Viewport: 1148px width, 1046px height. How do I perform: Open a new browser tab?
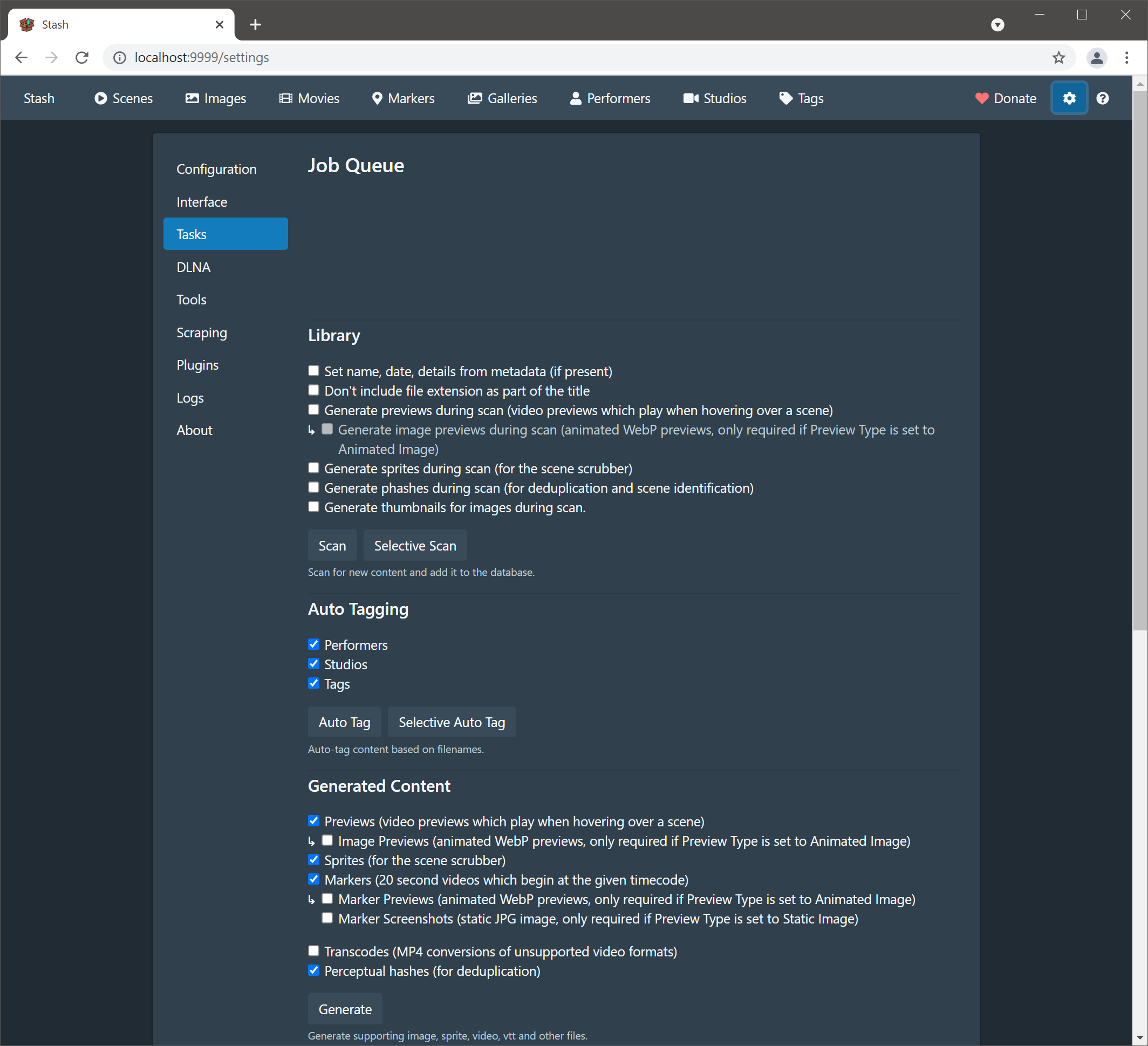256,24
